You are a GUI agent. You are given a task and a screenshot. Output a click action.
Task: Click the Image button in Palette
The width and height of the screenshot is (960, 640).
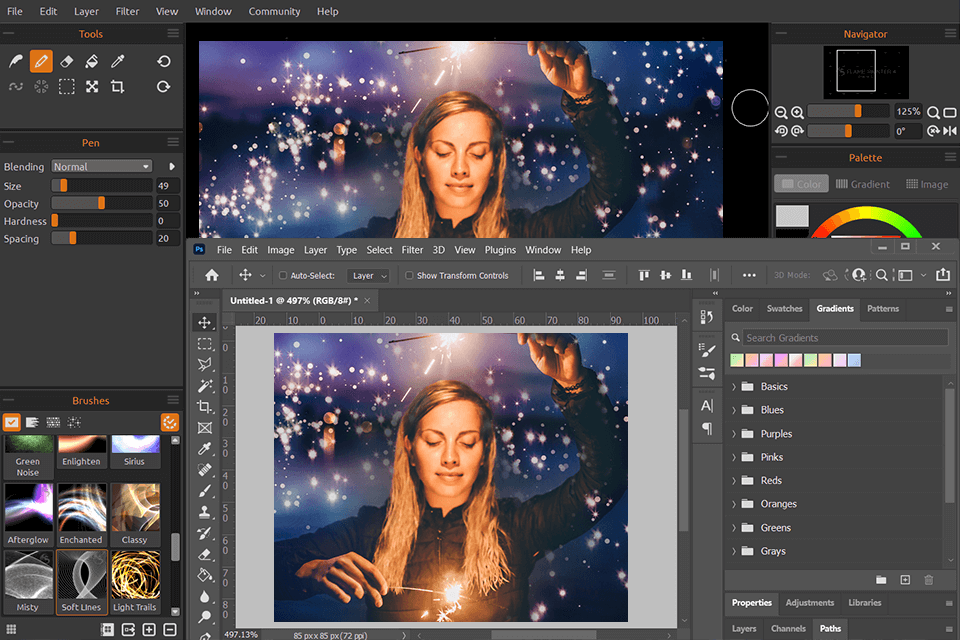[927, 184]
